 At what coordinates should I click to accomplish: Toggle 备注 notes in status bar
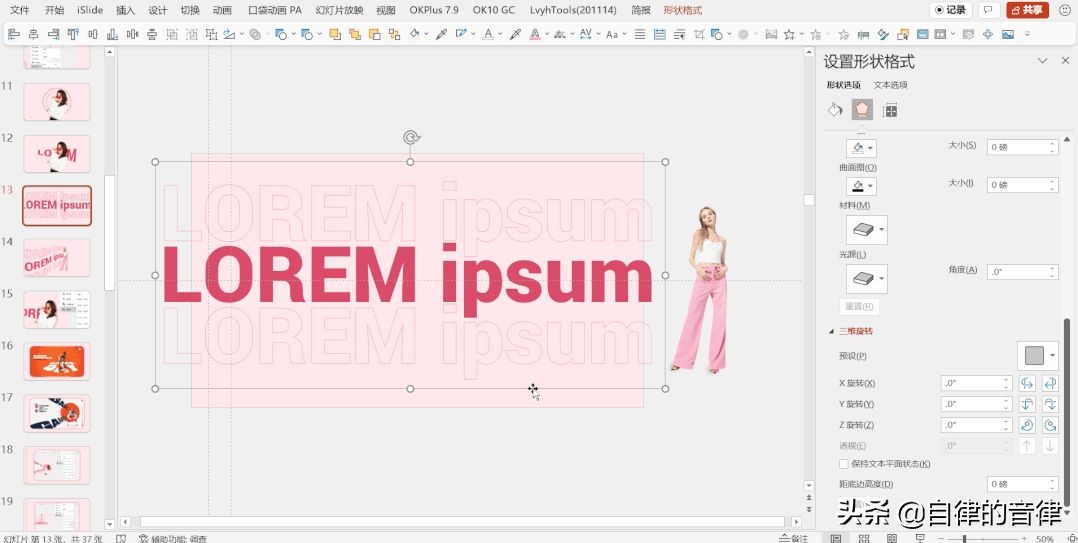point(793,538)
